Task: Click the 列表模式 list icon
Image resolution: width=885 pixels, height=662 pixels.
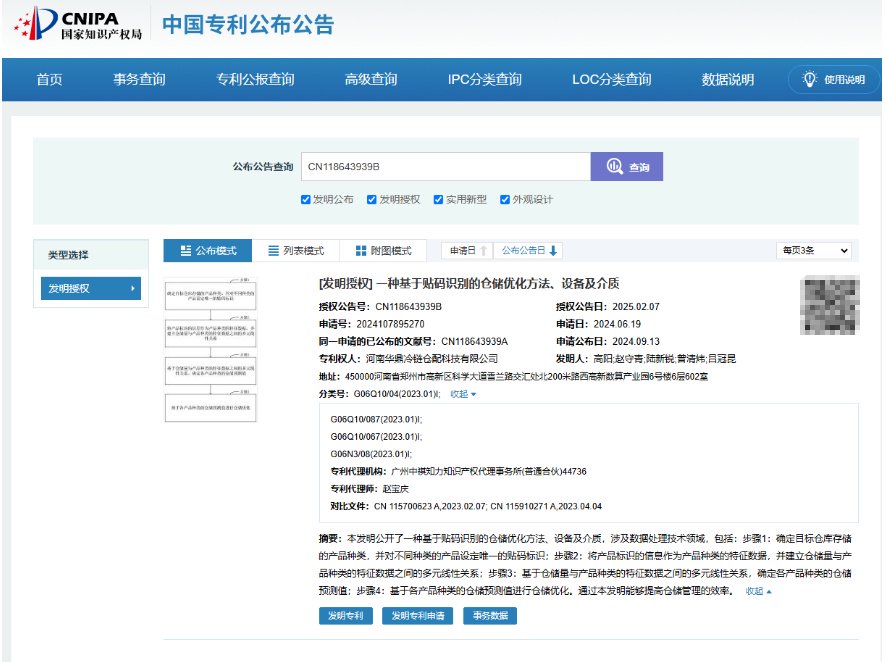Action: [273, 251]
